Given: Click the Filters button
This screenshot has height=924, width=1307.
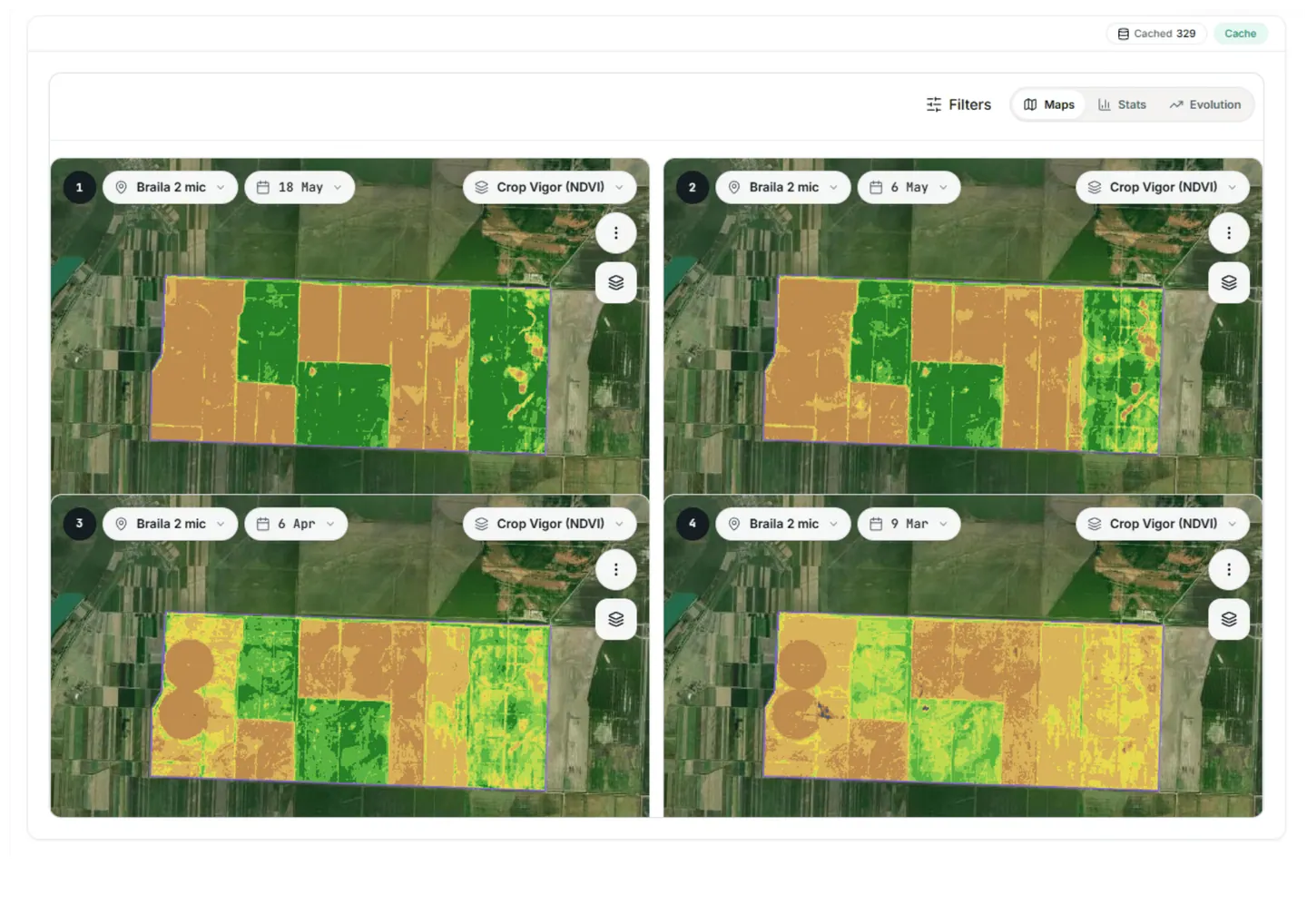Looking at the screenshot, I should coord(958,104).
